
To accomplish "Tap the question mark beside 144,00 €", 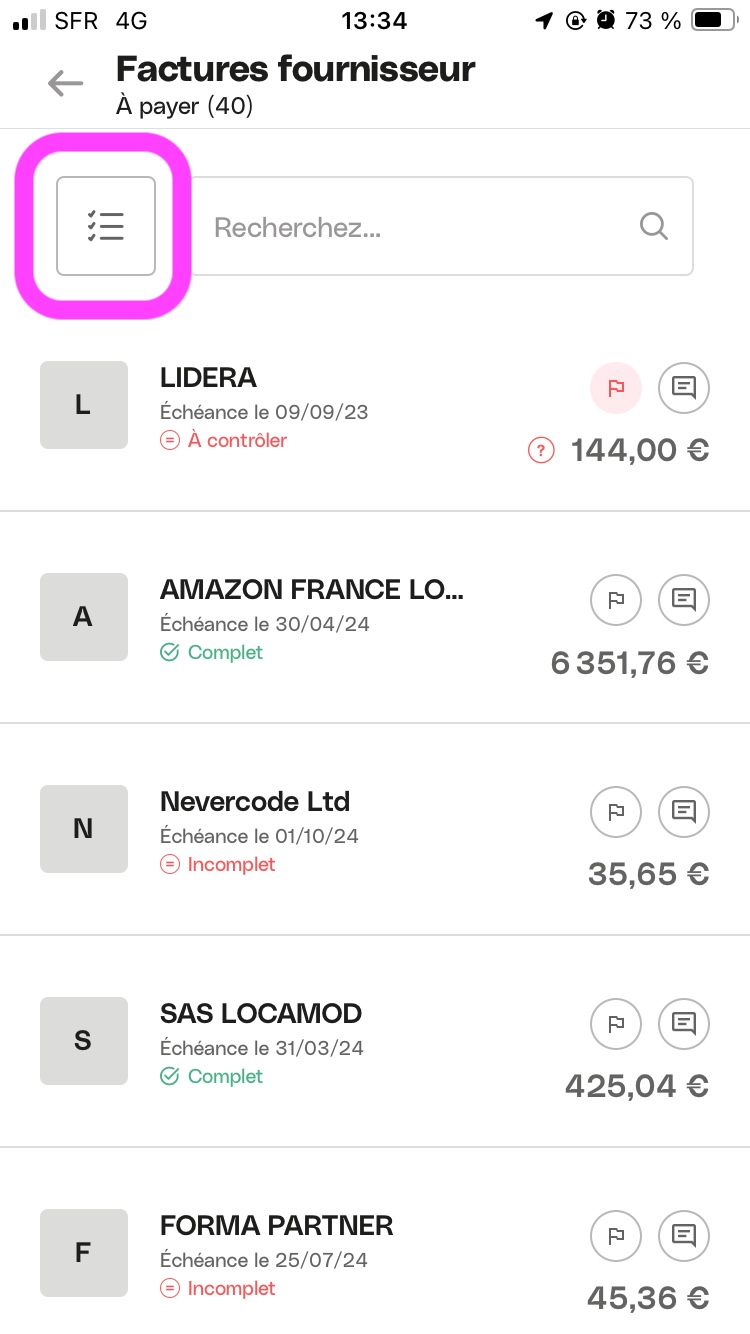I will 540,451.
